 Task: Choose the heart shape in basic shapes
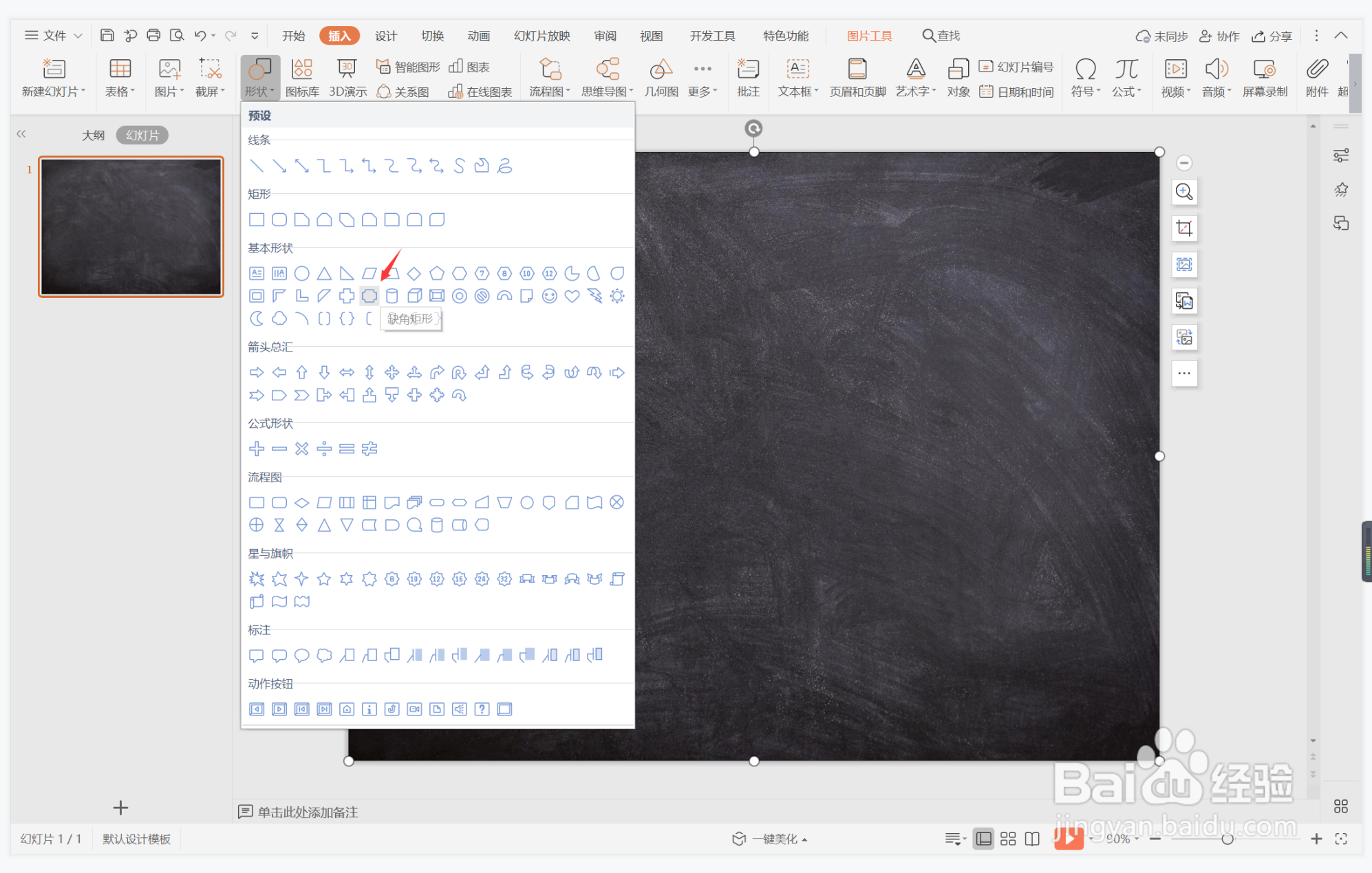tap(572, 296)
